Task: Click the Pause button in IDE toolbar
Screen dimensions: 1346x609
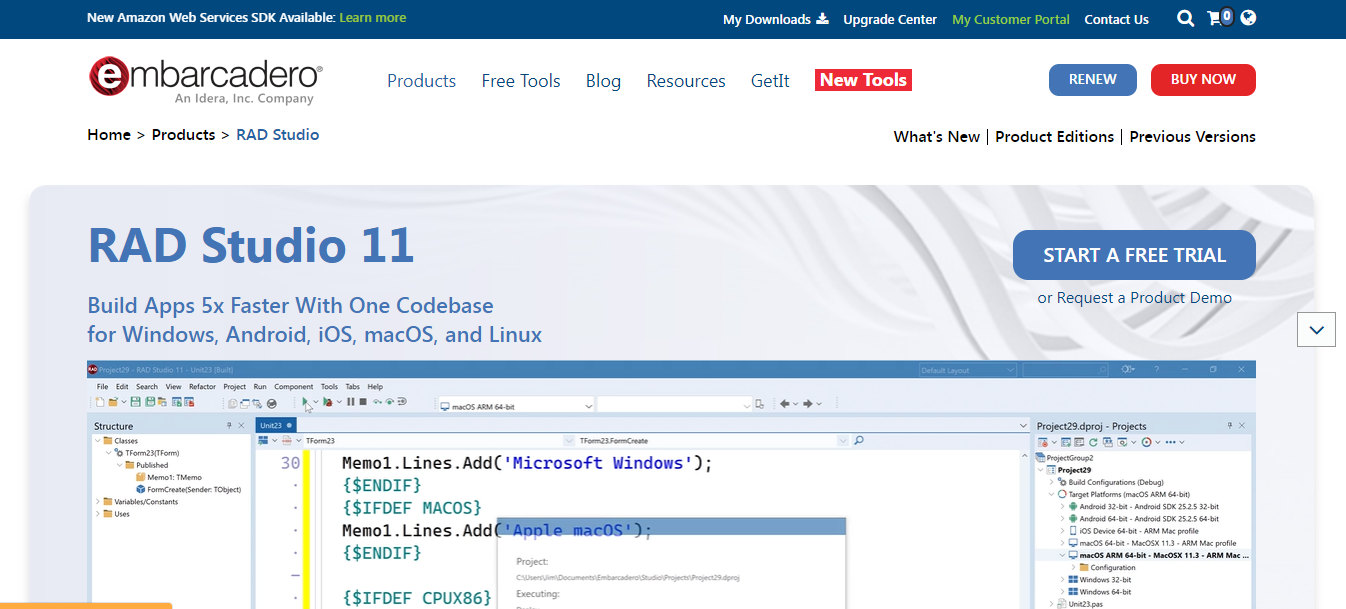Action: click(x=350, y=402)
